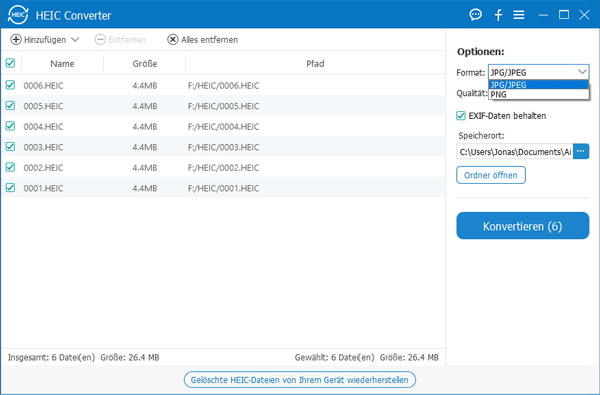Uncheck the 0003.HEIC file checkbox
The image size is (600, 395).
point(10,147)
